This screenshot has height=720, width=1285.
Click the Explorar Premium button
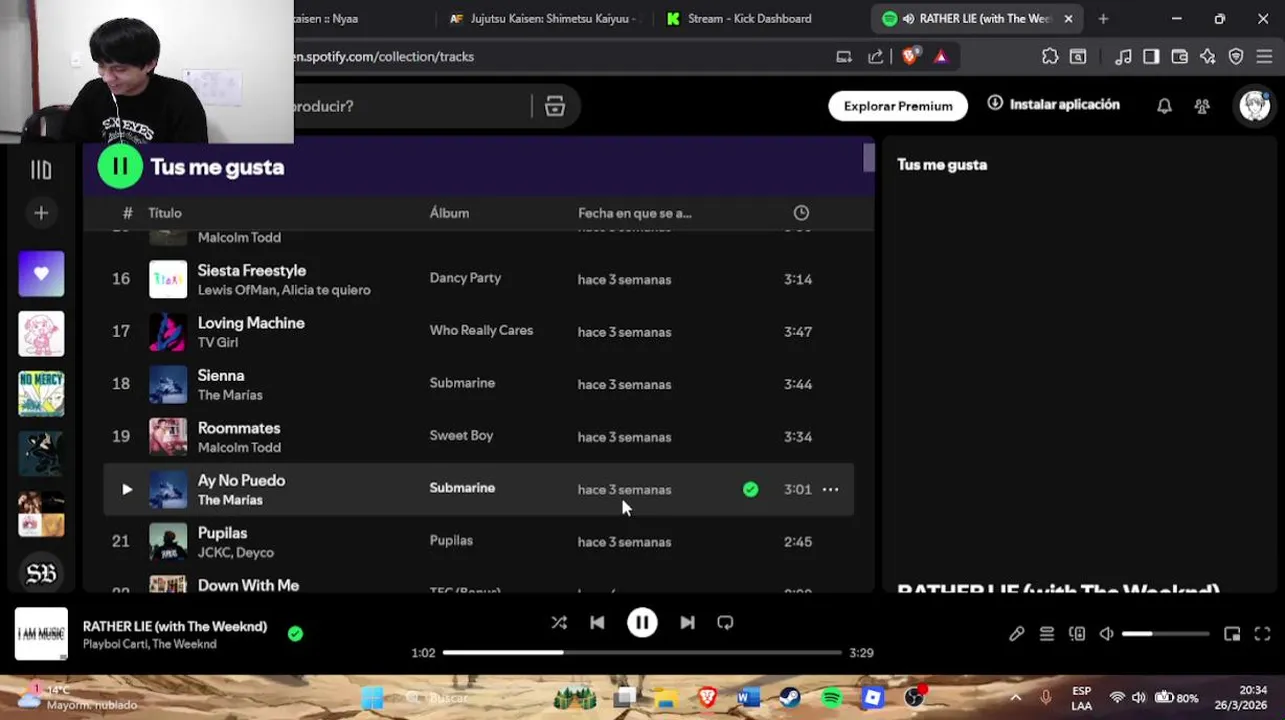pyautogui.click(x=898, y=106)
